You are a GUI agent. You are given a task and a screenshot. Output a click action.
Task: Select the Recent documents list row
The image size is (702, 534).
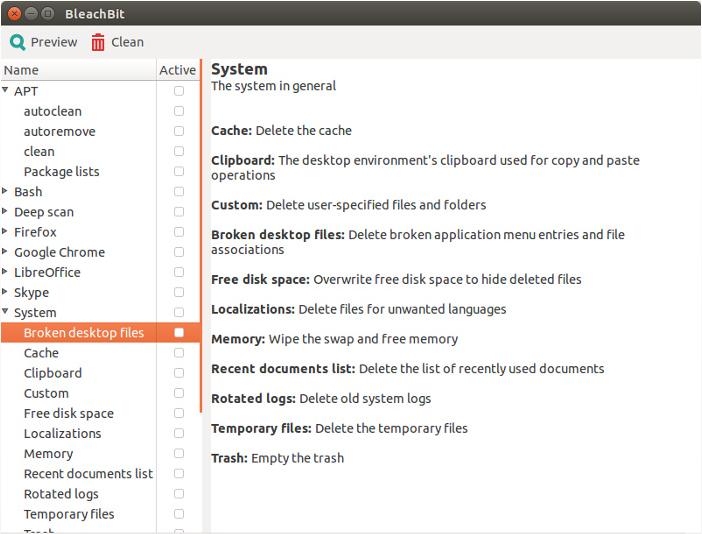100,474
